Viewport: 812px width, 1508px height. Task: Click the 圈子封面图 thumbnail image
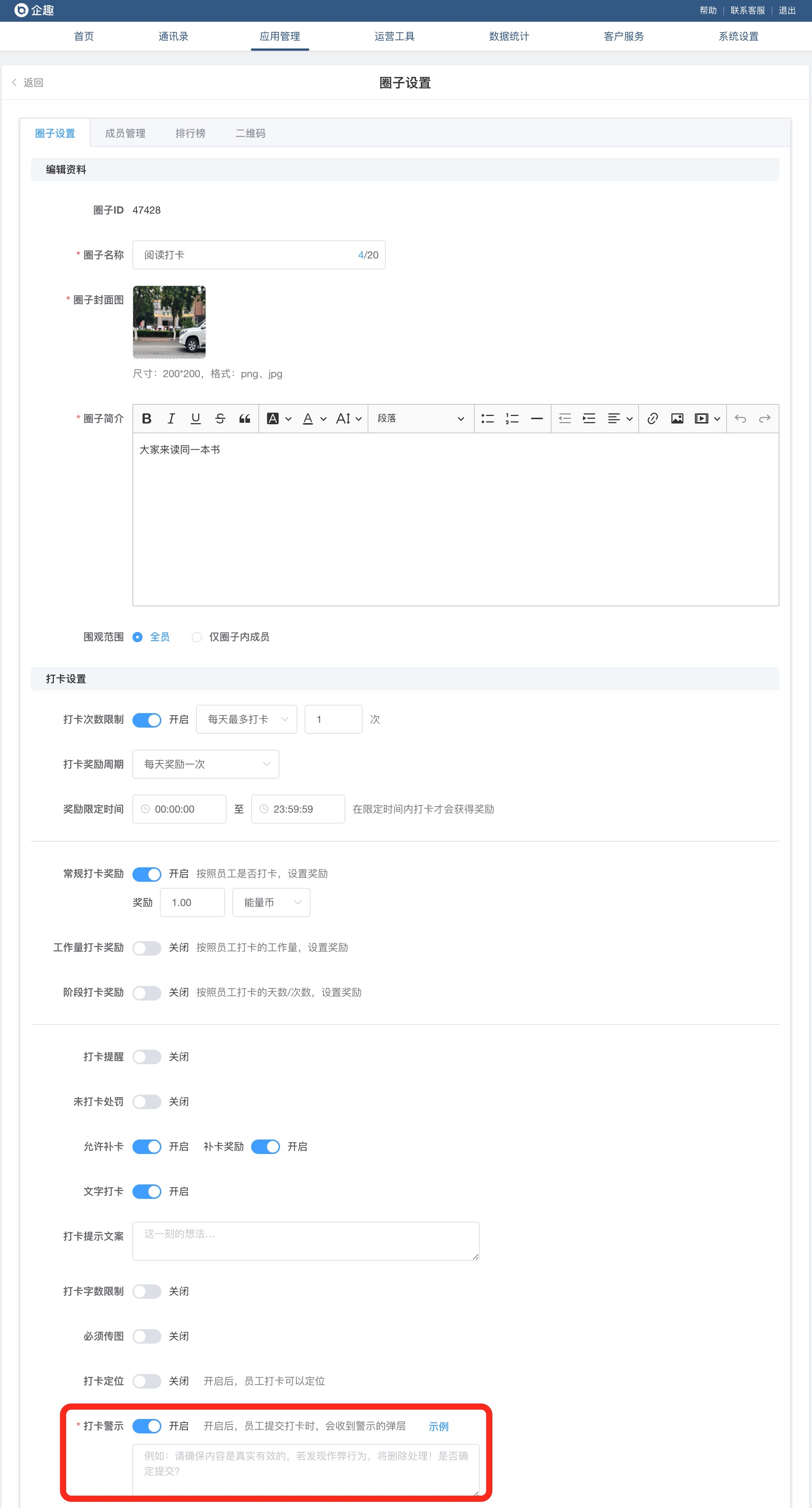click(x=169, y=322)
